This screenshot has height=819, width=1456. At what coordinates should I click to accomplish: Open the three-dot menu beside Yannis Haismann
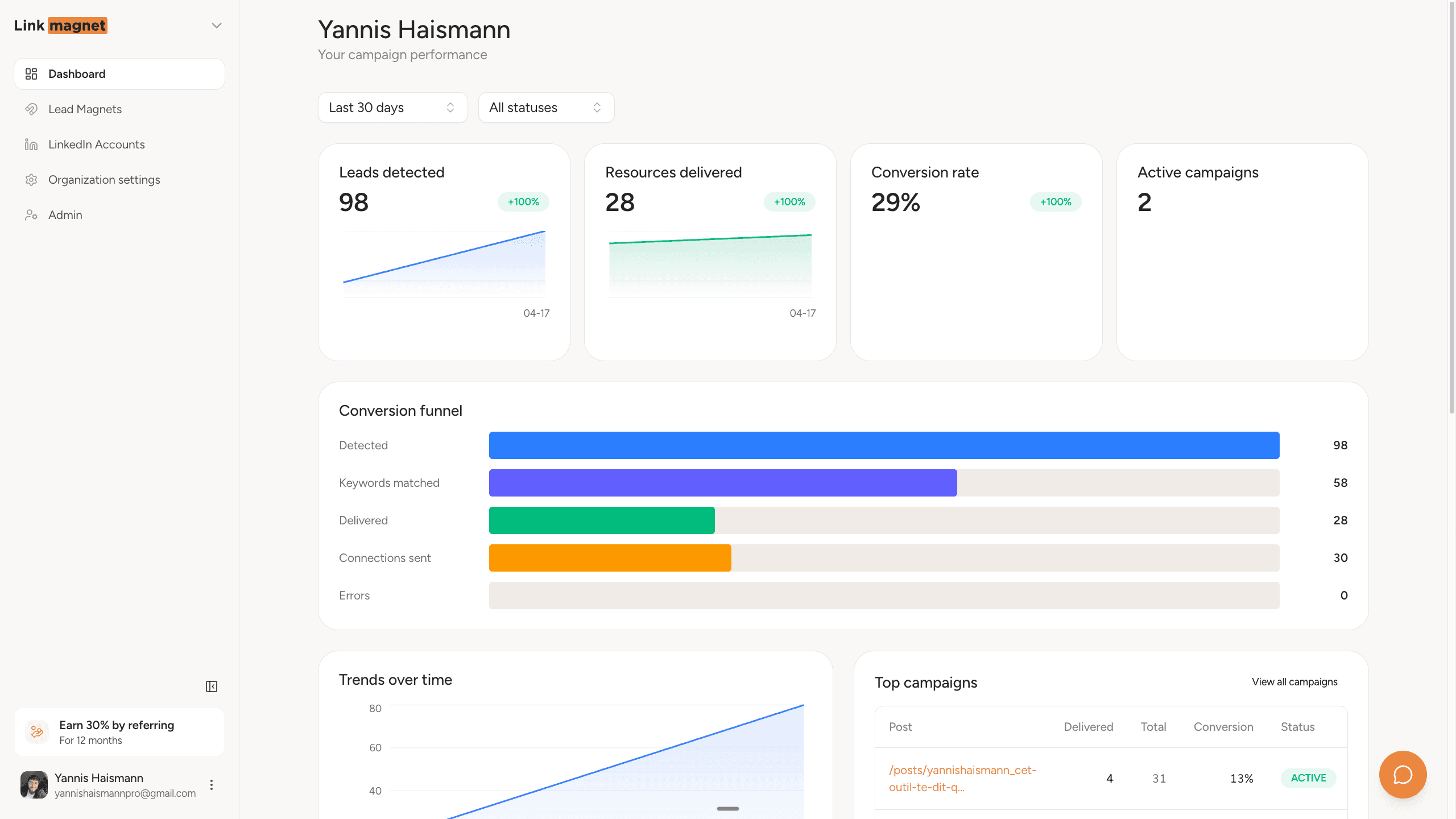212,784
